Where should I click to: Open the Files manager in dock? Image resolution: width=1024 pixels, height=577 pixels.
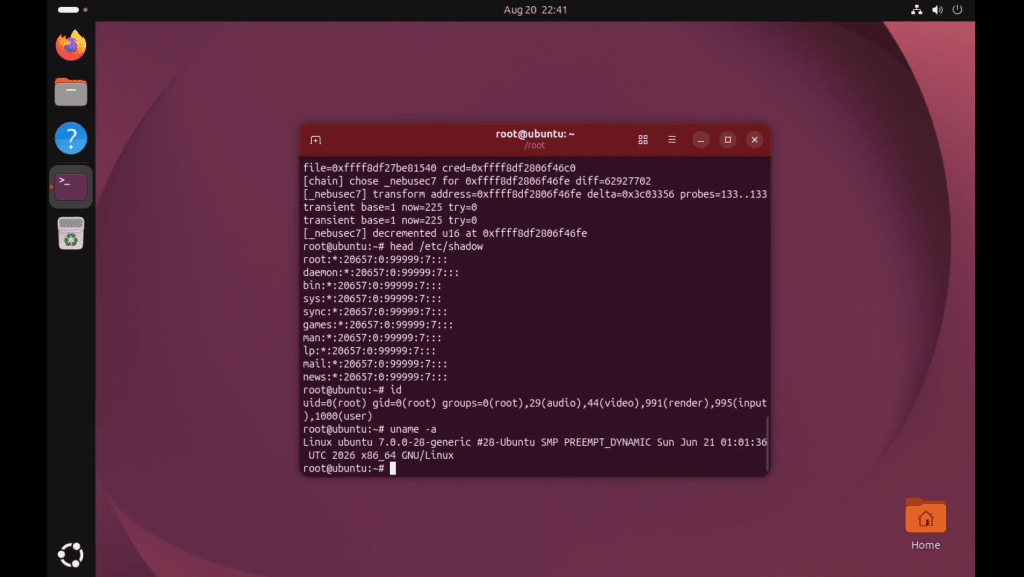[71, 91]
